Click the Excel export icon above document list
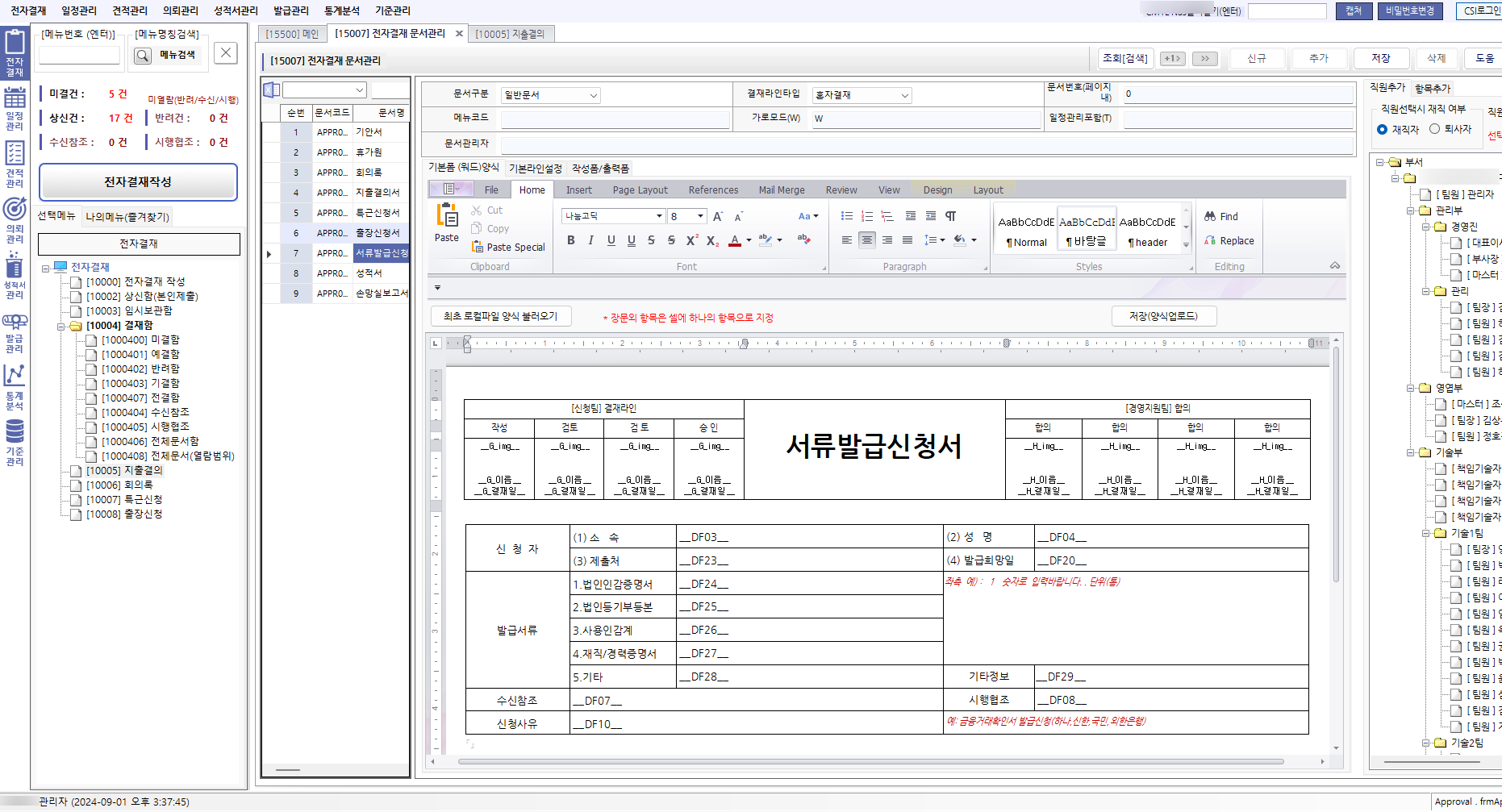The width and height of the screenshot is (1502, 812). 272,90
